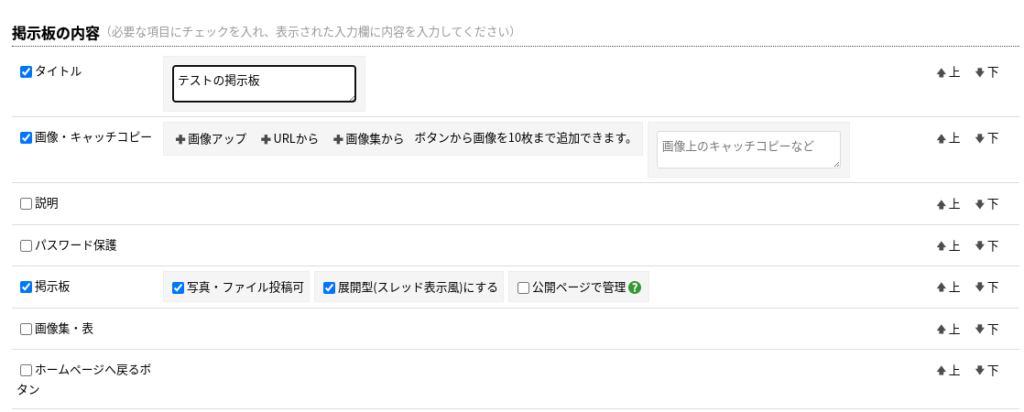This screenshot has height=412, width=1024.
Task: Uncheck the タイトル checkbox
Action: 27,72
